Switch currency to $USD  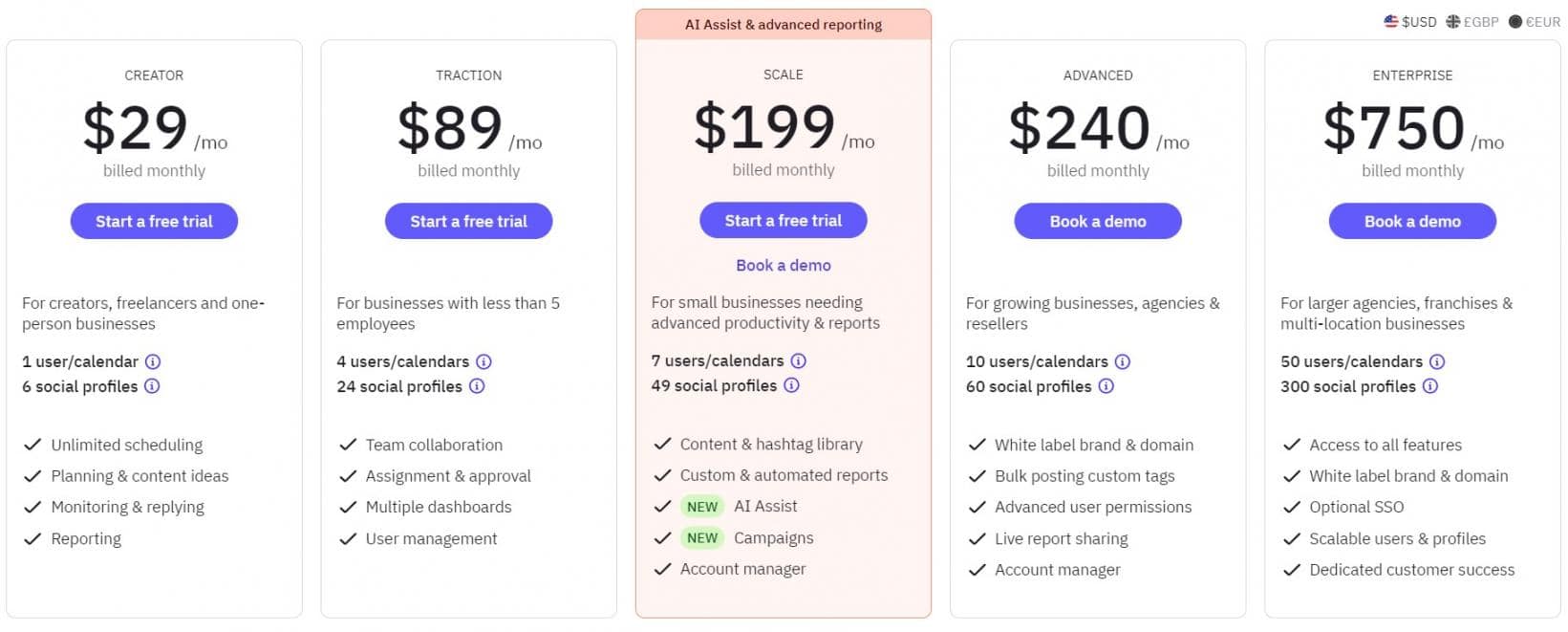(x=1410, y=21)
